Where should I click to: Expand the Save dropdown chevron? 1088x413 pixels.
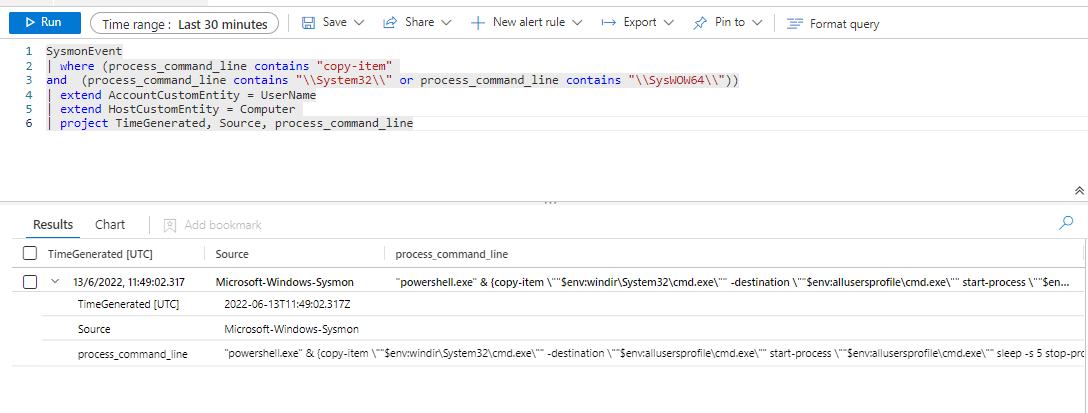click(x=359, y=22)
